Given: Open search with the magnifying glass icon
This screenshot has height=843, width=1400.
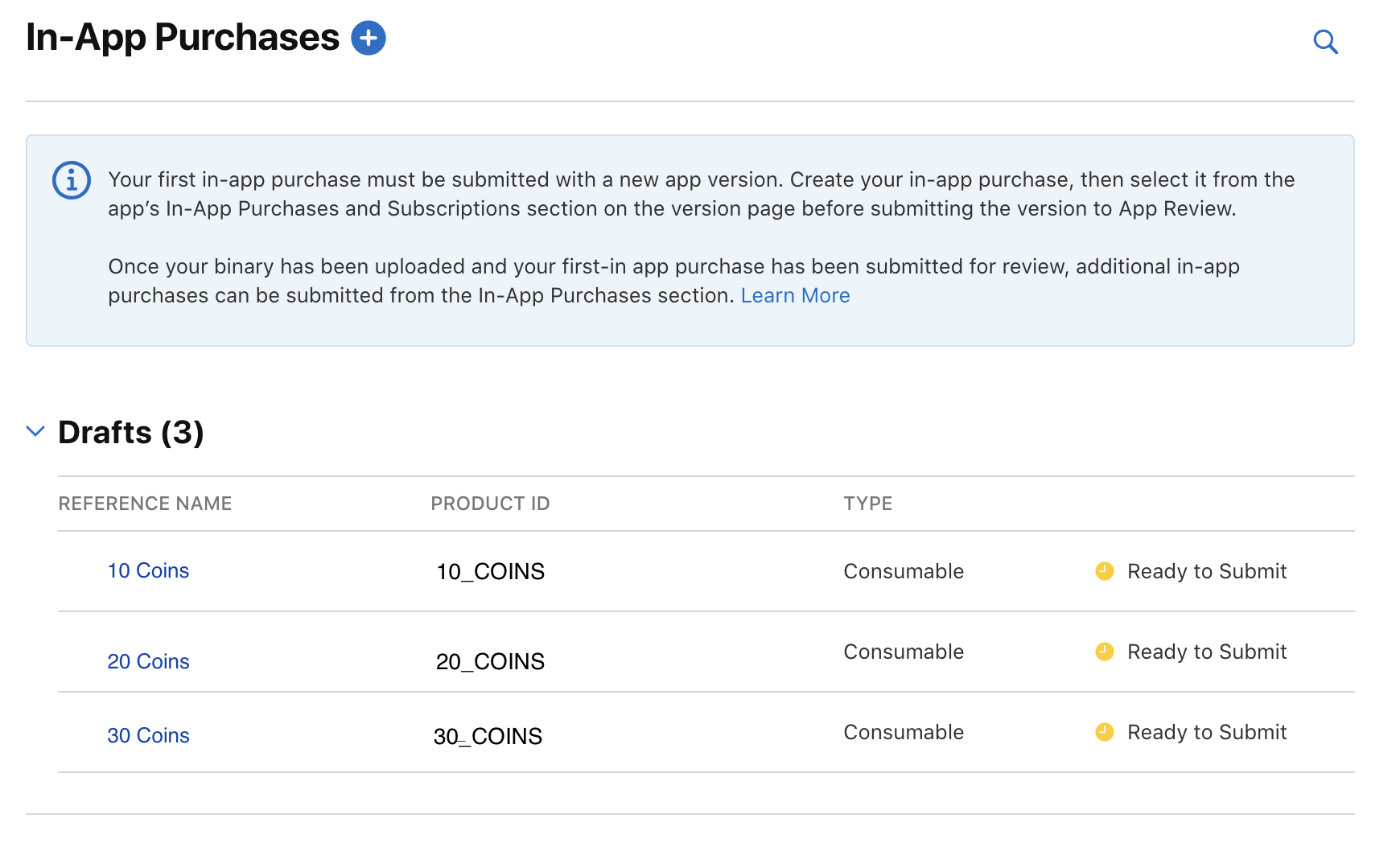Looking at the screenshot, I should (x=1325, y=41).
